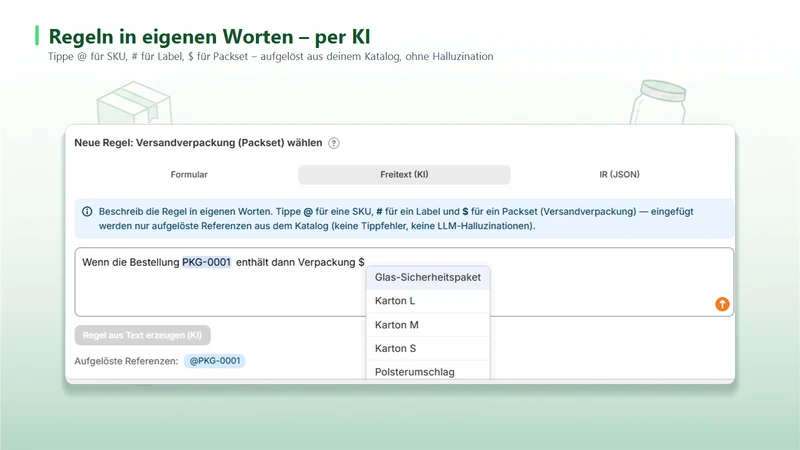The image size is (800, 450).
Task: Click the orange send arrow button
Action: (722, 304)
